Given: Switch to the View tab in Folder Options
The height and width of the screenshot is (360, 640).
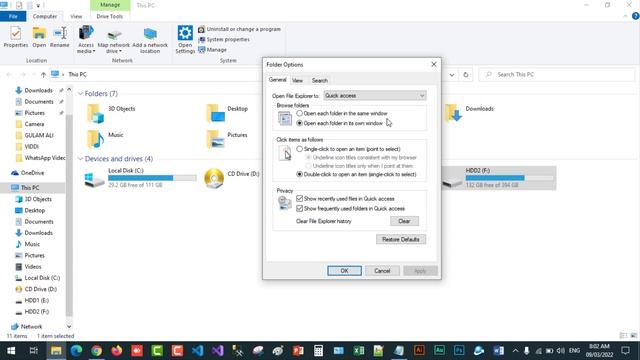Looking at the screenshot, I should point(298,80).
